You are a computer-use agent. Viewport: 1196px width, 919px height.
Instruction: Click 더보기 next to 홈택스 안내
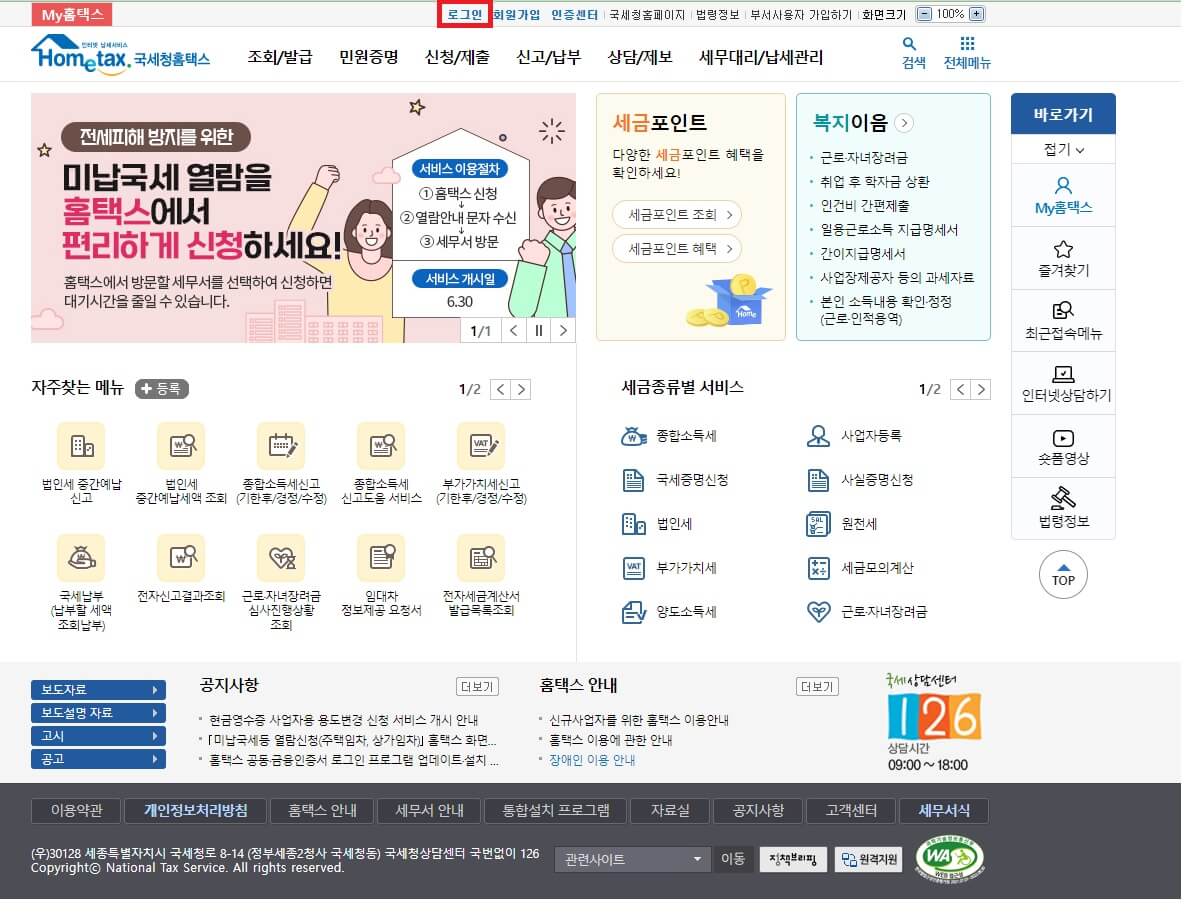coord(817,687)
